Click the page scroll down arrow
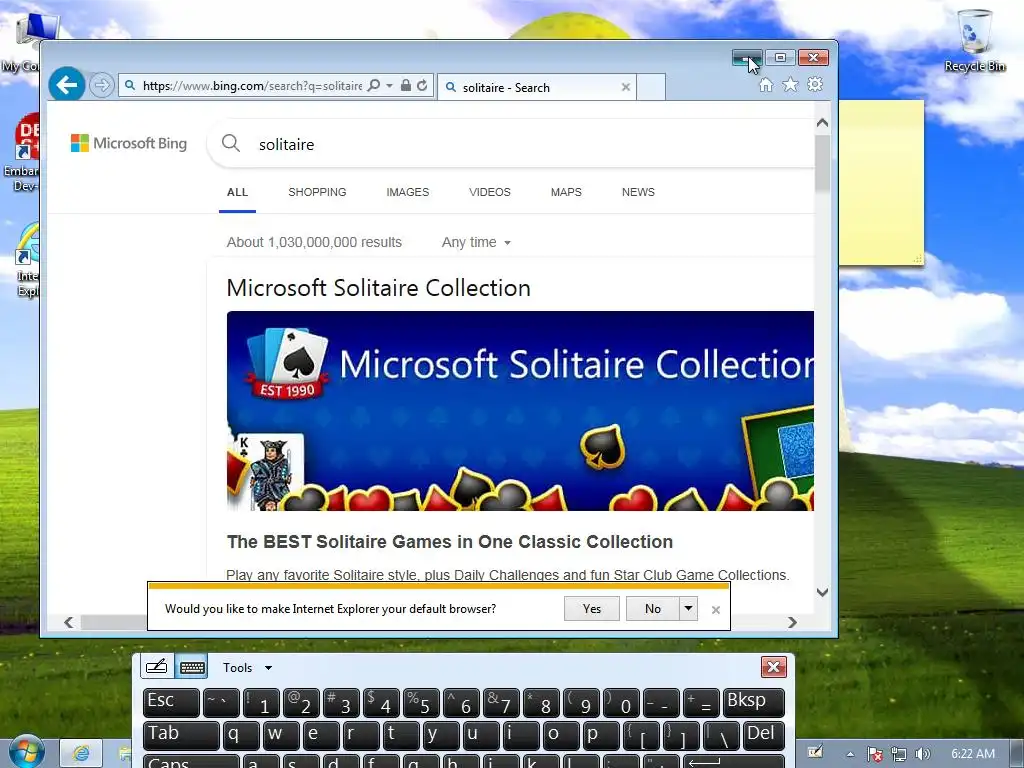 pos(822,592)
